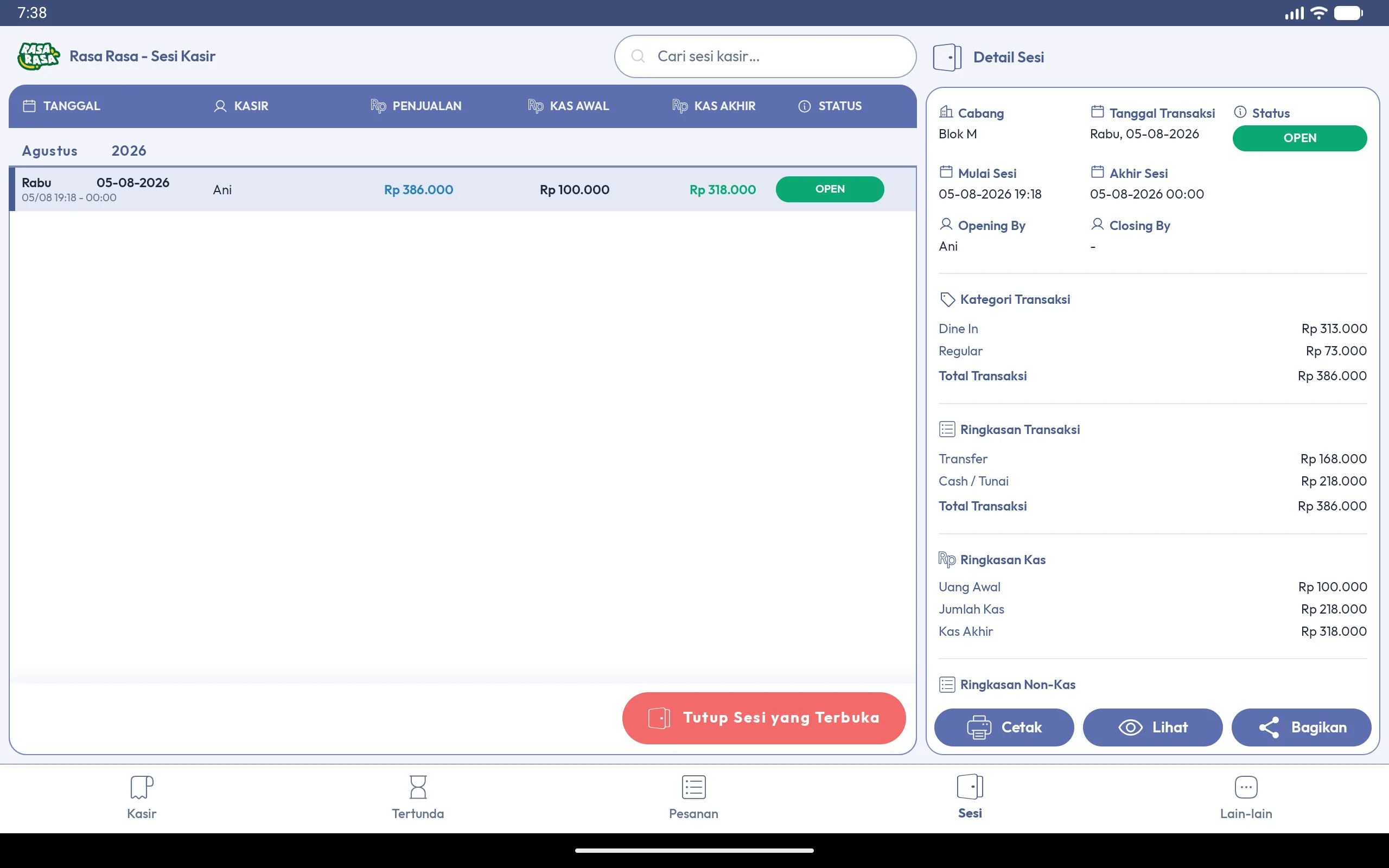Click the Rp icon beside Ringkasan Kas
1389x868 pixels.
click(x=947, y=559)
